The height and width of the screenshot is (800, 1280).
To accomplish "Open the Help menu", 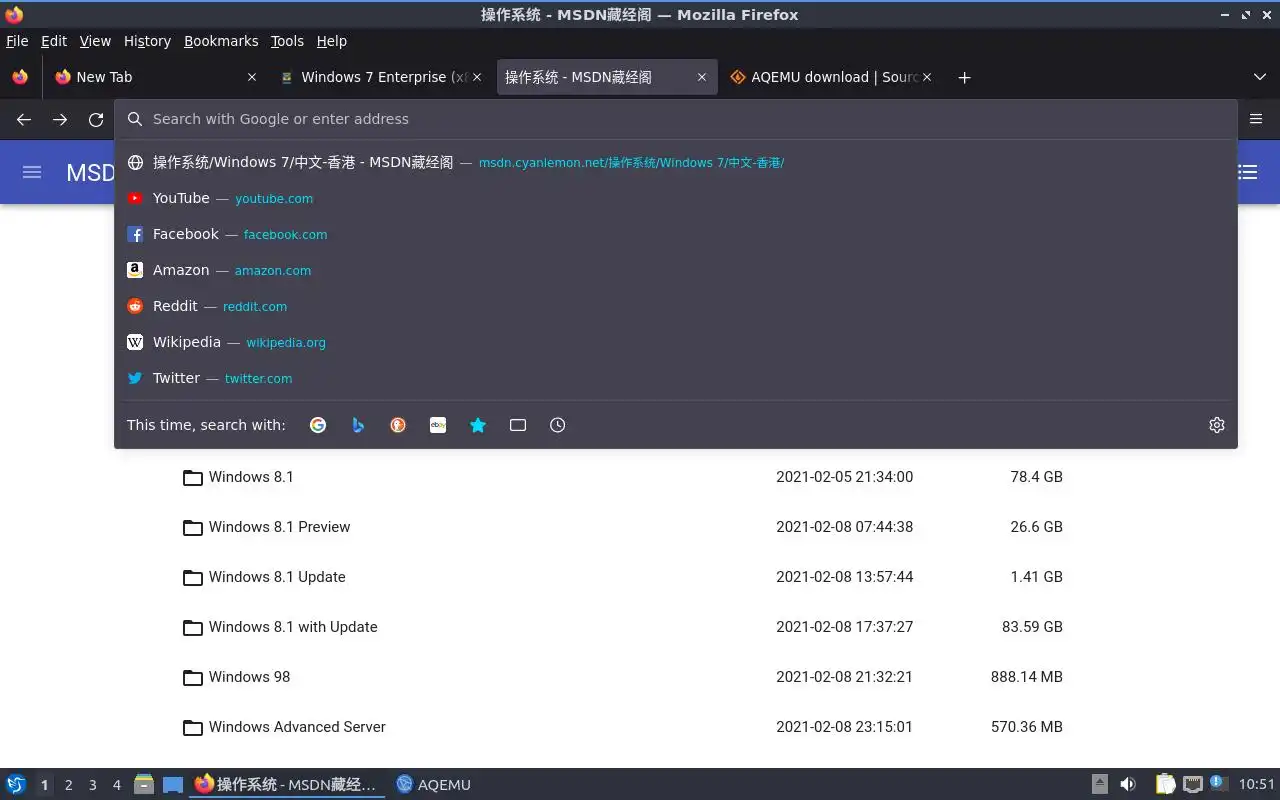I will (332, 41).
